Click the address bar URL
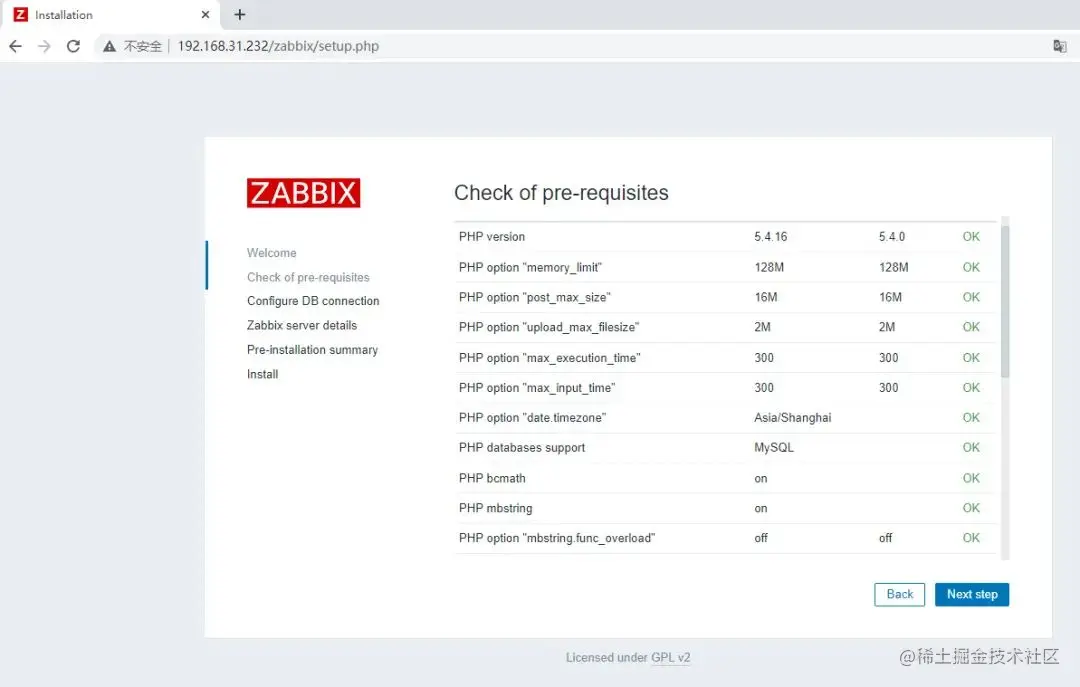Screen dimensions: 1080x687 pos(278,46)
